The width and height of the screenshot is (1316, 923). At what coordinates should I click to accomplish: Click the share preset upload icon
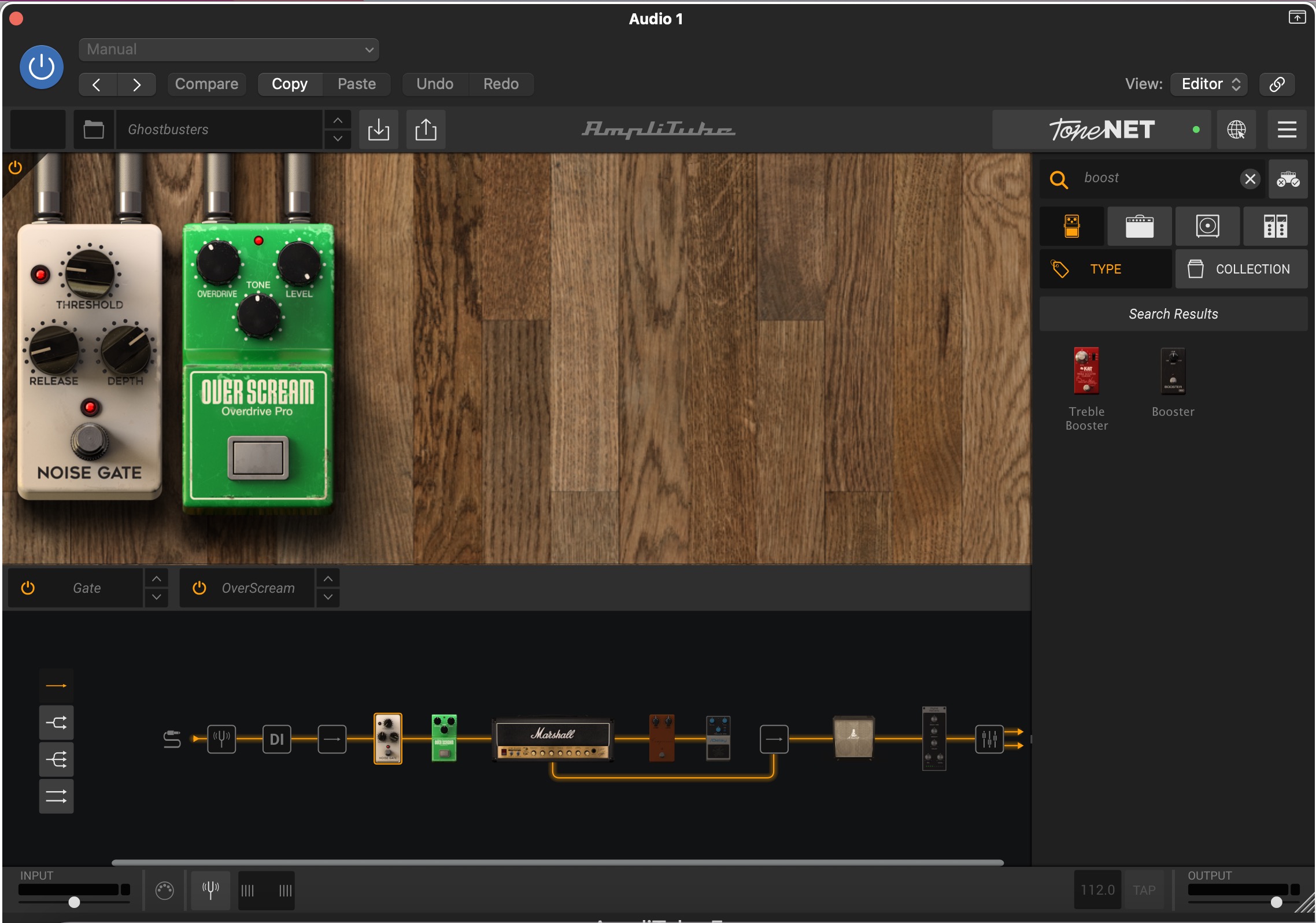(426, 130)
